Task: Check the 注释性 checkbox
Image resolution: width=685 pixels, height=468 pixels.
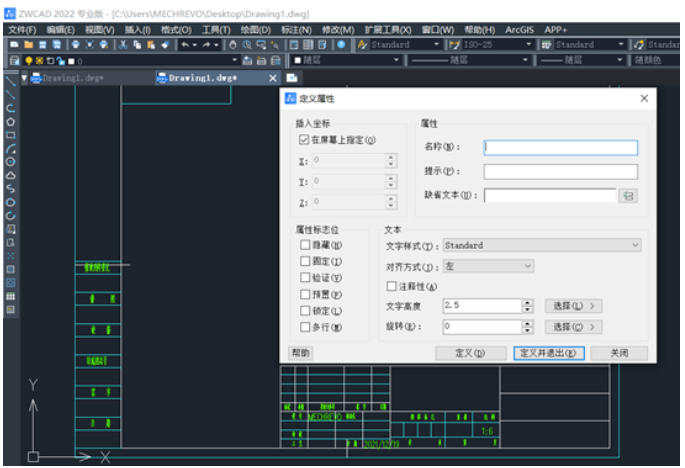Action: [x=391, y=286]
